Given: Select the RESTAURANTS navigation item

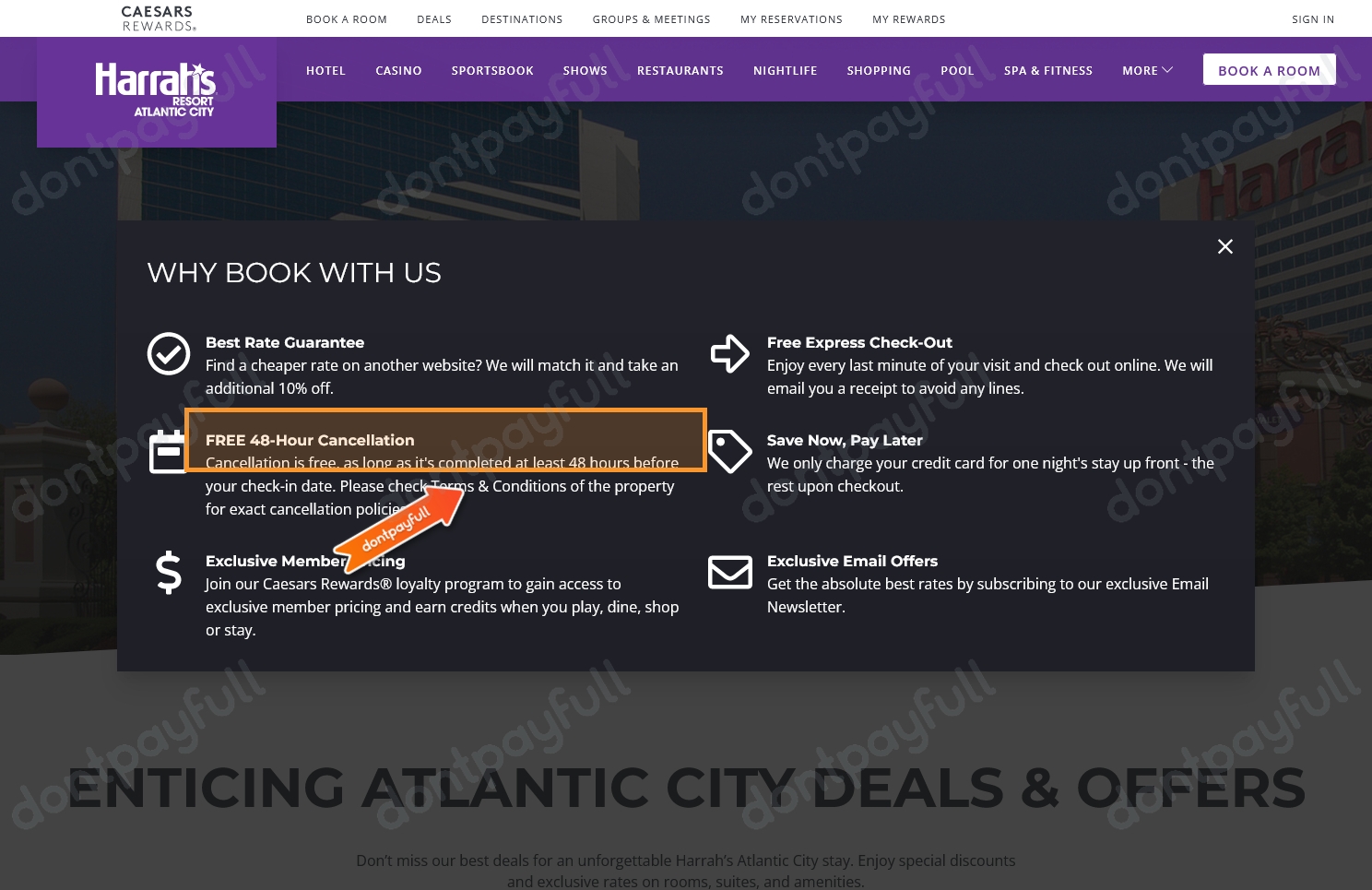Looking at the screenshot, I should [x=680, y=70].
